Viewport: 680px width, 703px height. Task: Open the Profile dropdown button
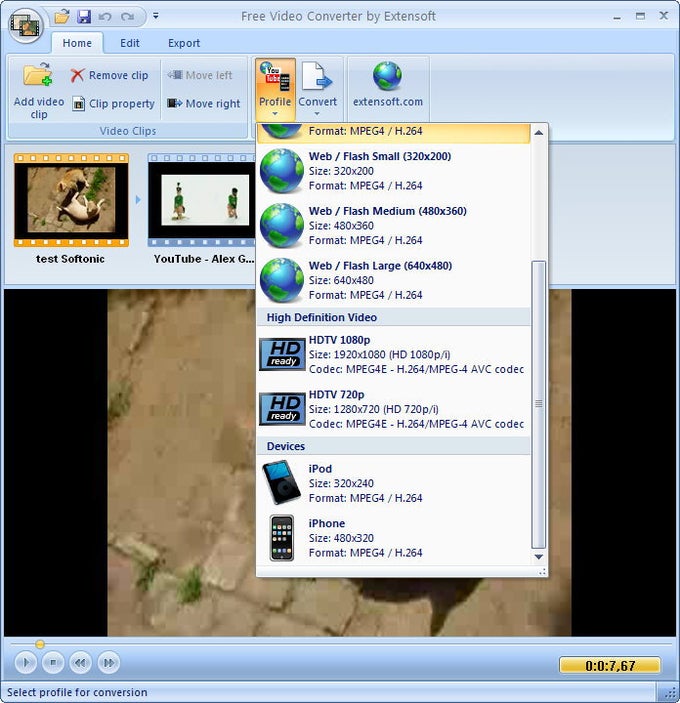(275, 90)
